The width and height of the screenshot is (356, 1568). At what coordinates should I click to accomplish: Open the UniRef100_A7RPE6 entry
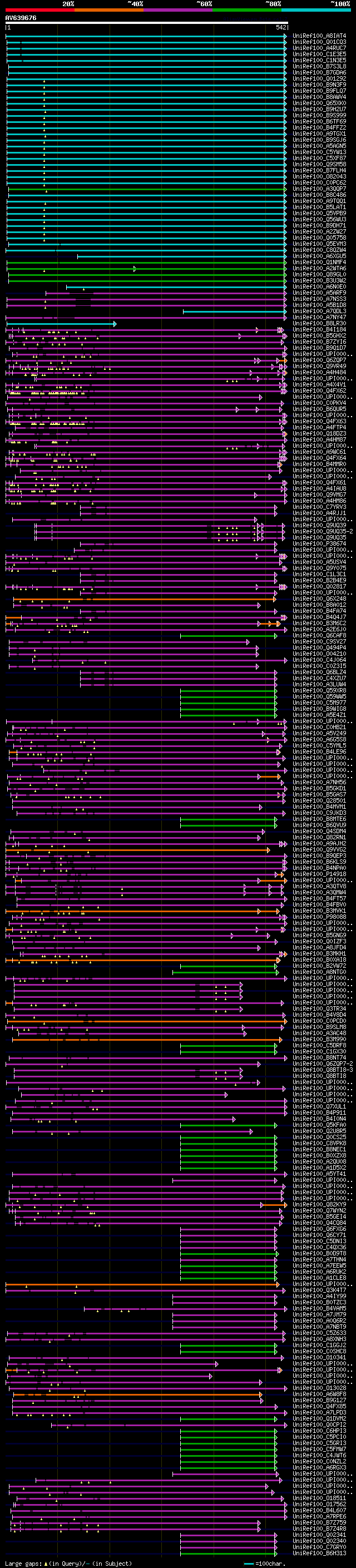pyautogui.click(x=319, y=1516)
